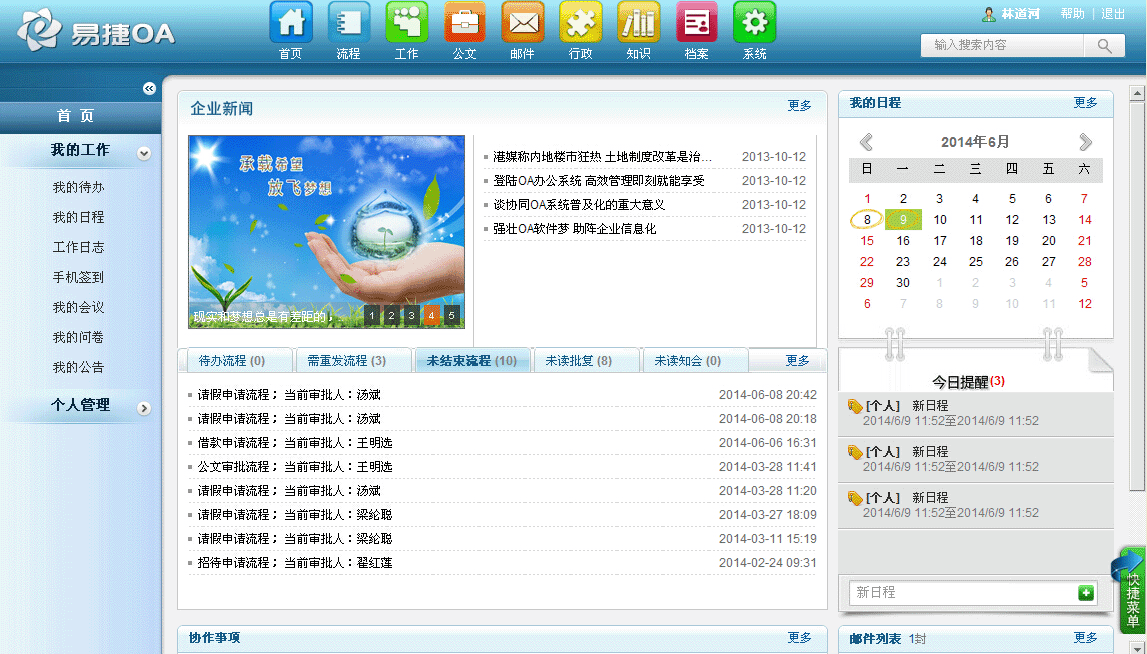Add new schedule with green plus icon
The height and width of the screenshot is (654, 1147).
pos(1086,593)
